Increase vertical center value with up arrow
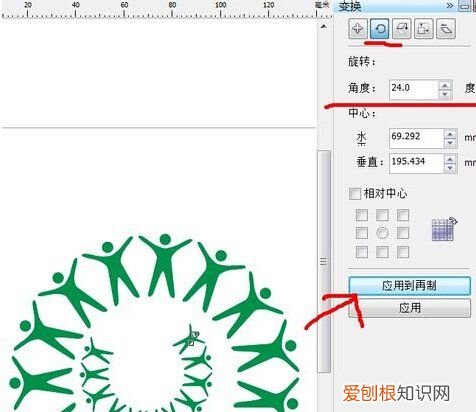 [x=450, y=160]
